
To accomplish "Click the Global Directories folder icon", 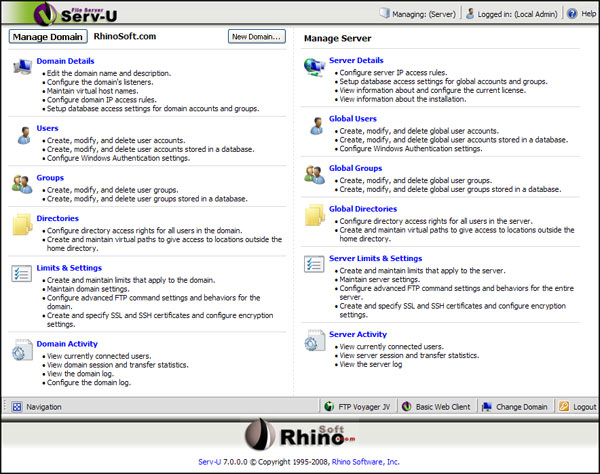I will click(315, 215).
